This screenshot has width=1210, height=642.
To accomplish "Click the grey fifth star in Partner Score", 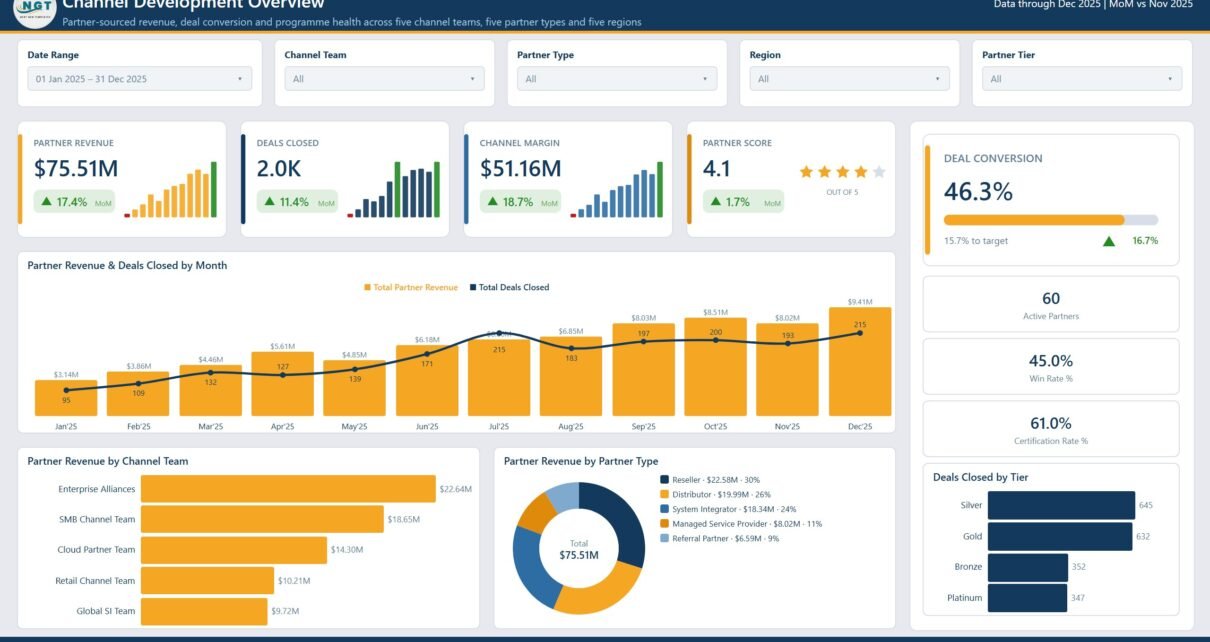I will [x=878, y=172].
